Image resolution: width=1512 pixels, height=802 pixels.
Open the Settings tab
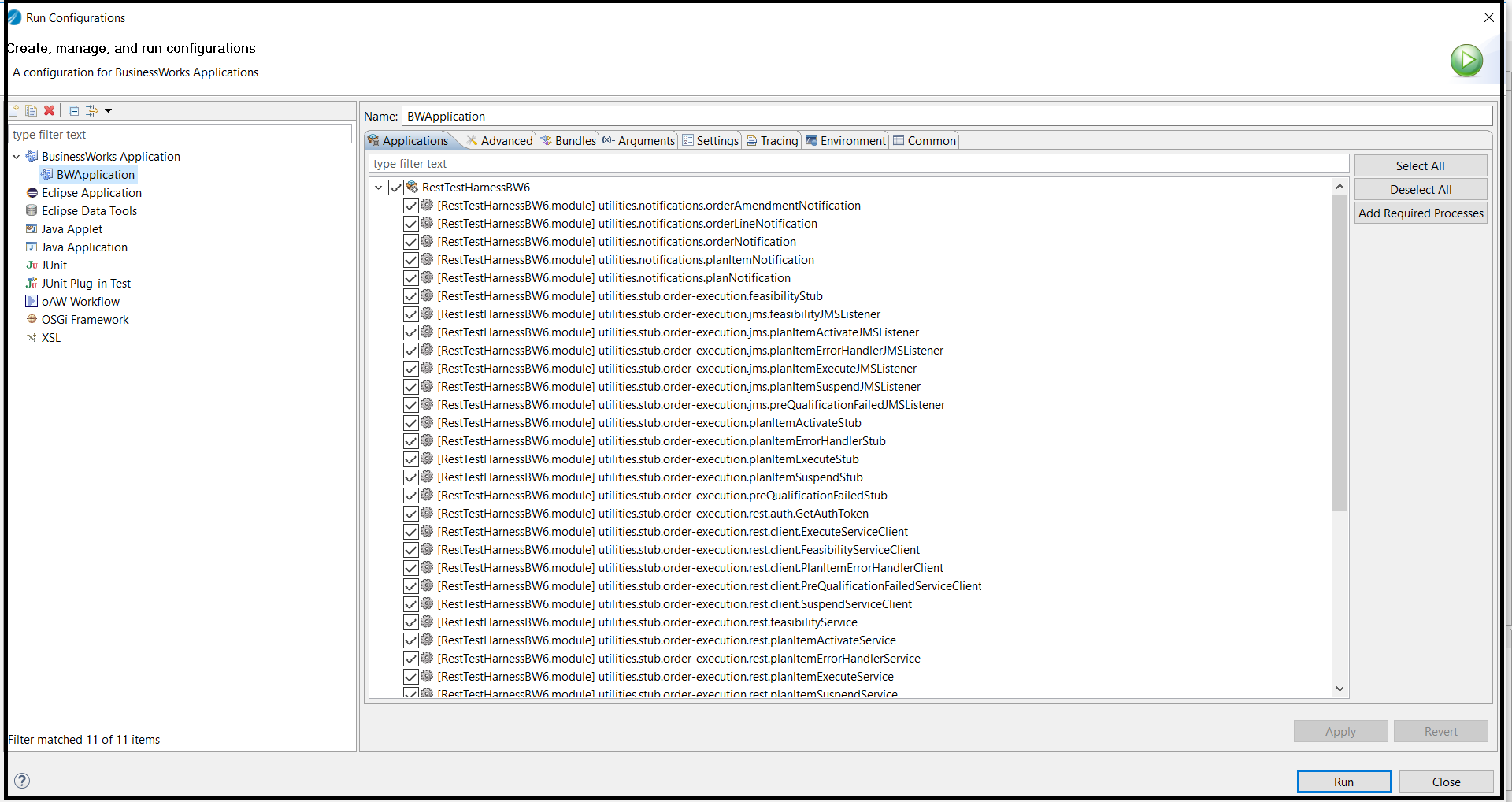pos(710,140)
